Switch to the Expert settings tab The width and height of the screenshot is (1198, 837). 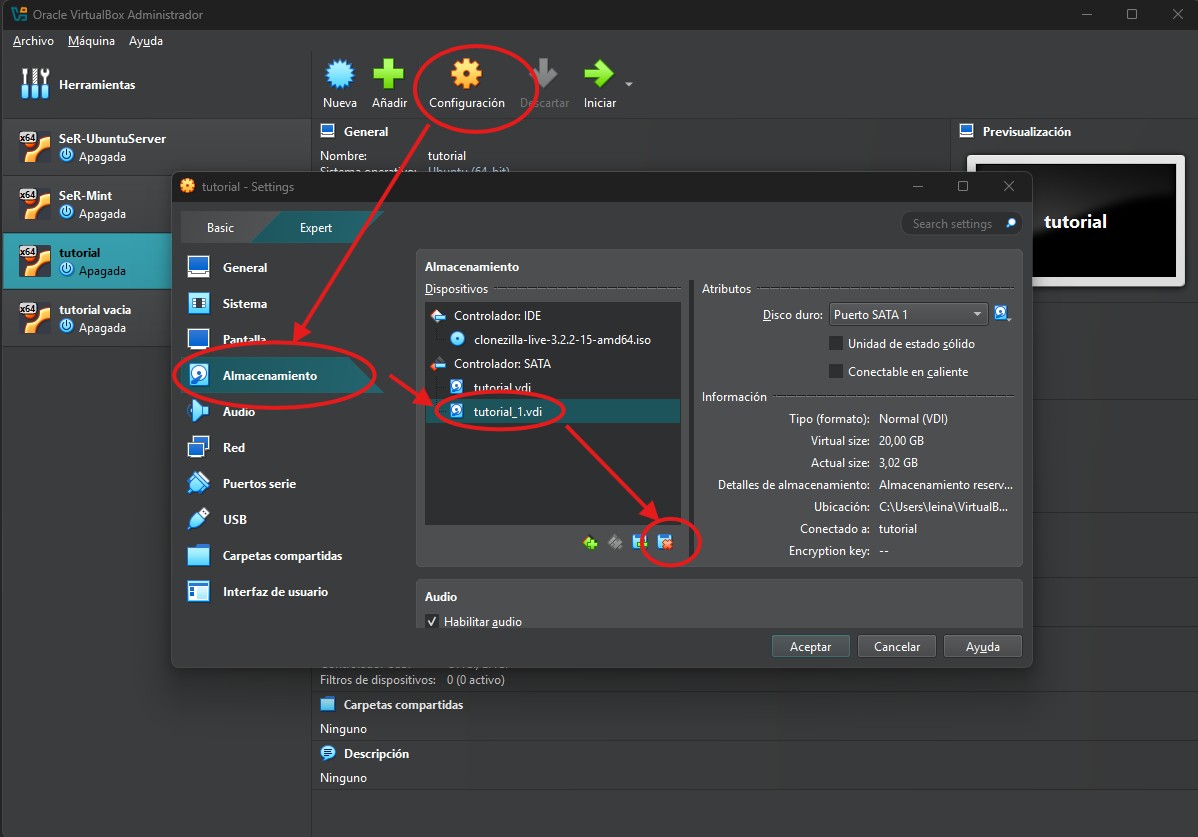tap(316, 228)
